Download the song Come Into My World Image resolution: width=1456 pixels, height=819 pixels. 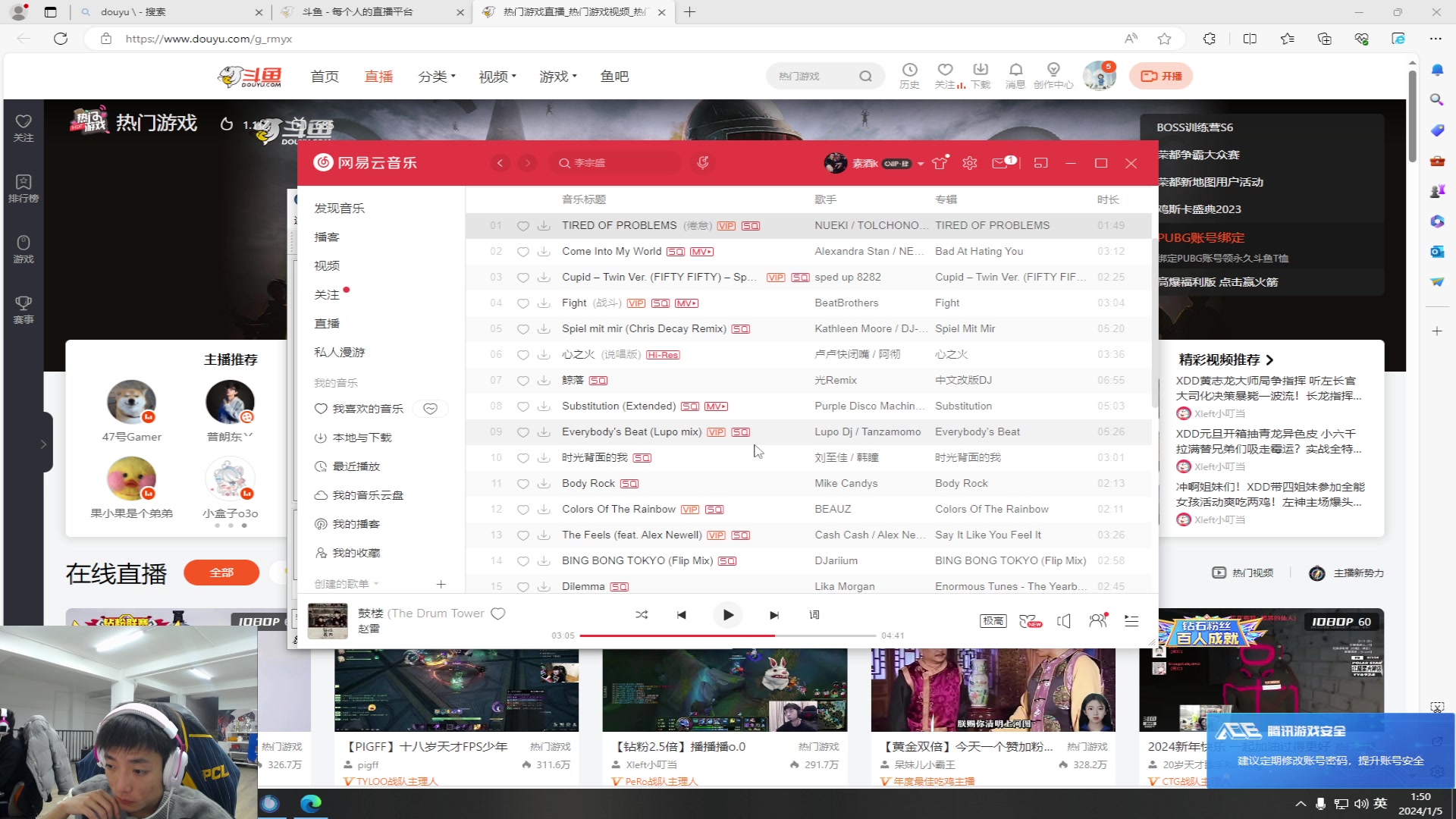pyautogui.click(x=544, y=252)
